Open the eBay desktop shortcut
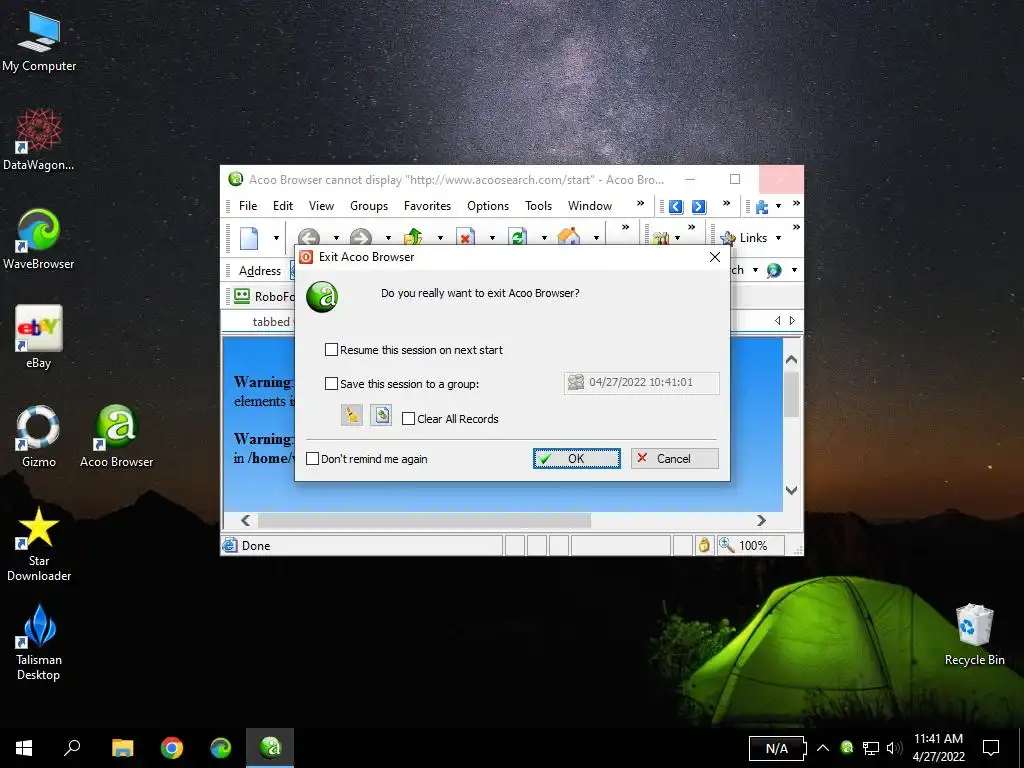The height and width of the screenshot is (768, 1024). [39, 337]
